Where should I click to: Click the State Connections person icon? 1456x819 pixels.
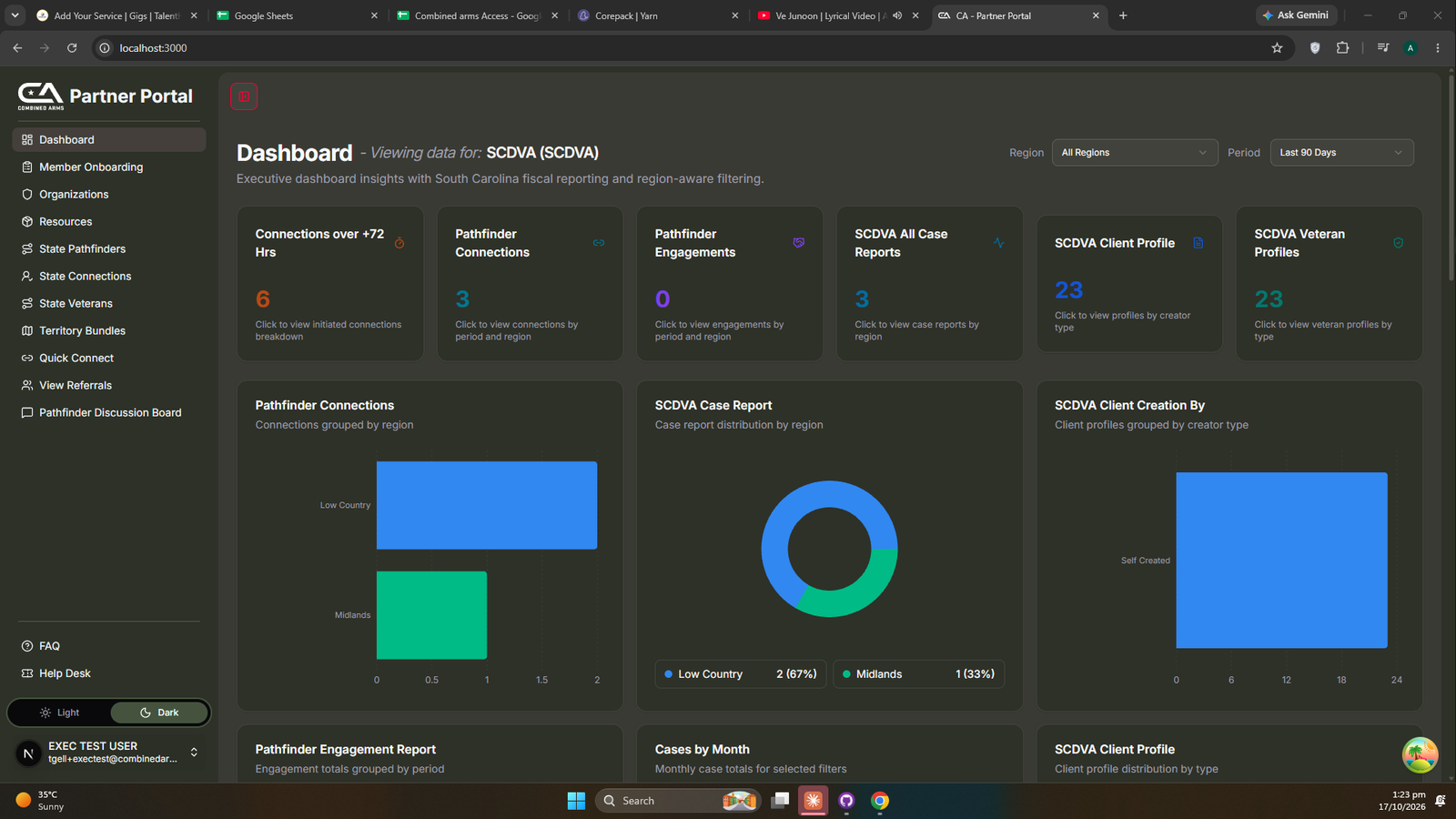click(27, 277)
